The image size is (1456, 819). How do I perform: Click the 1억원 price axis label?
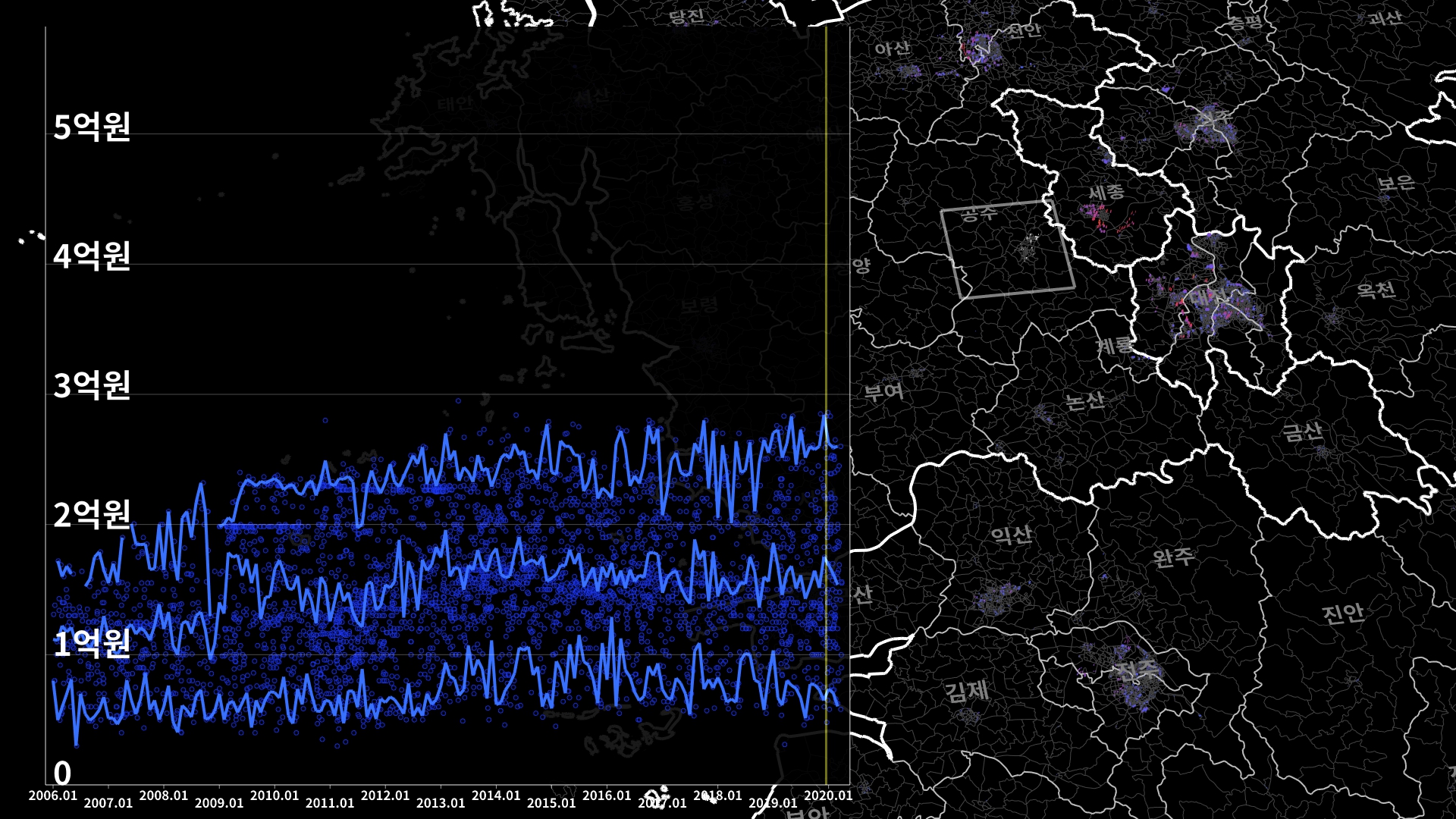pyautogui.click(x=92, y=644)
